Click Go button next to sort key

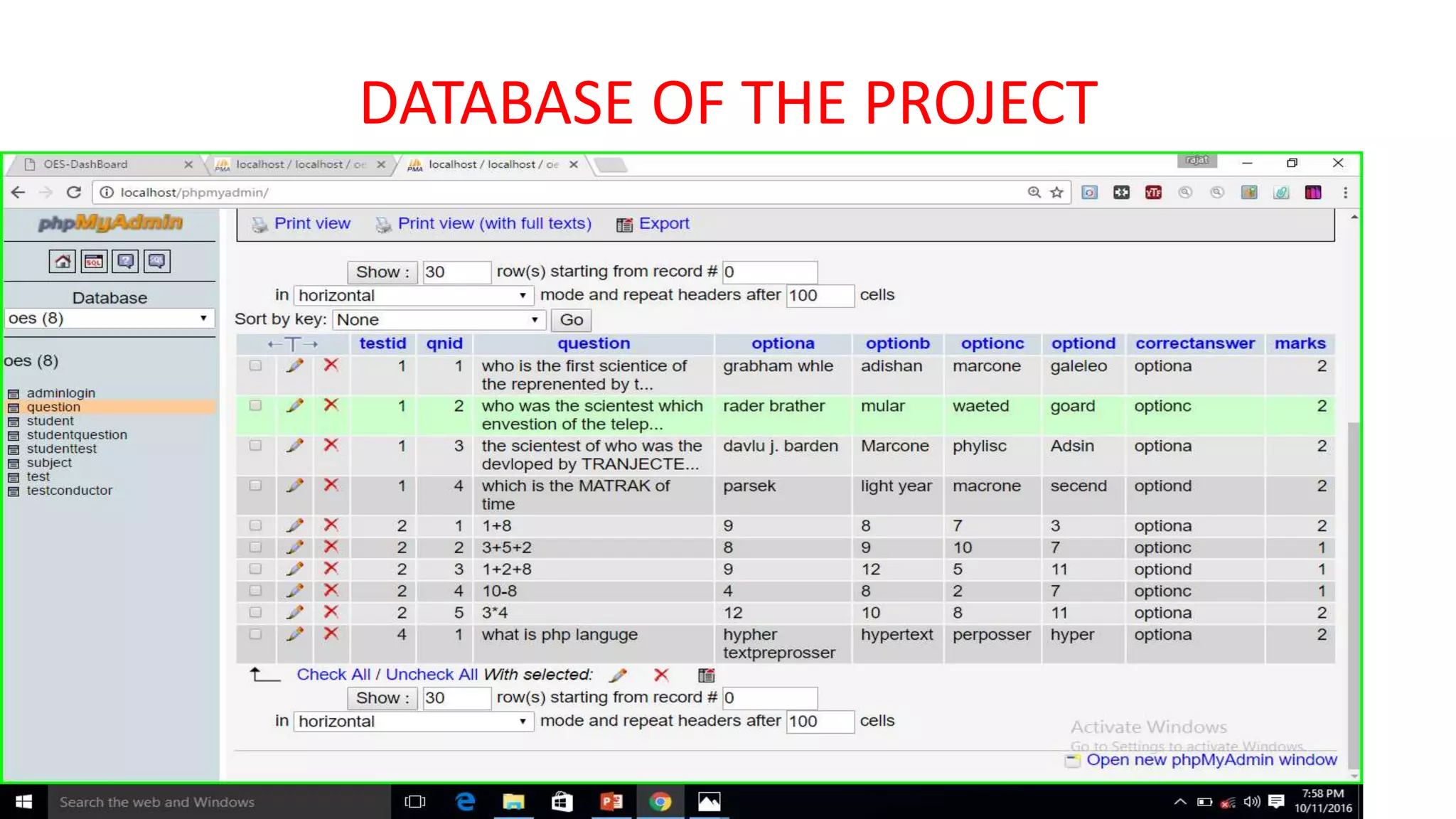pyautogui.click(x=571, y=320)
